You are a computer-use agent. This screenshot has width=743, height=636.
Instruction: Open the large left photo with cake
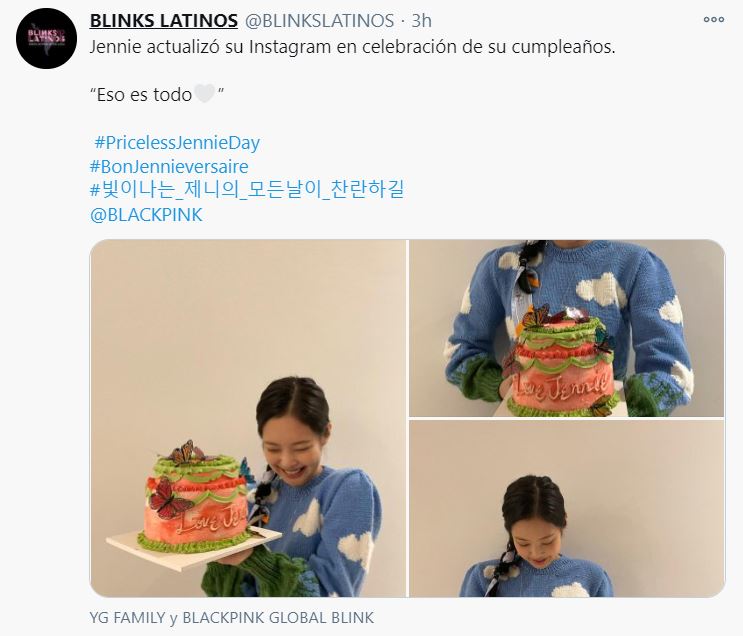point(248,418)
